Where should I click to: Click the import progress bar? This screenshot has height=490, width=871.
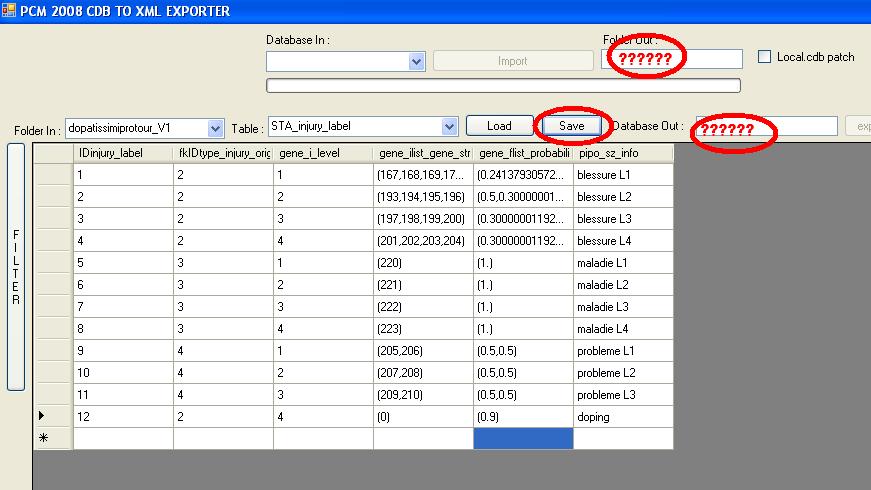tap(503, 85)
